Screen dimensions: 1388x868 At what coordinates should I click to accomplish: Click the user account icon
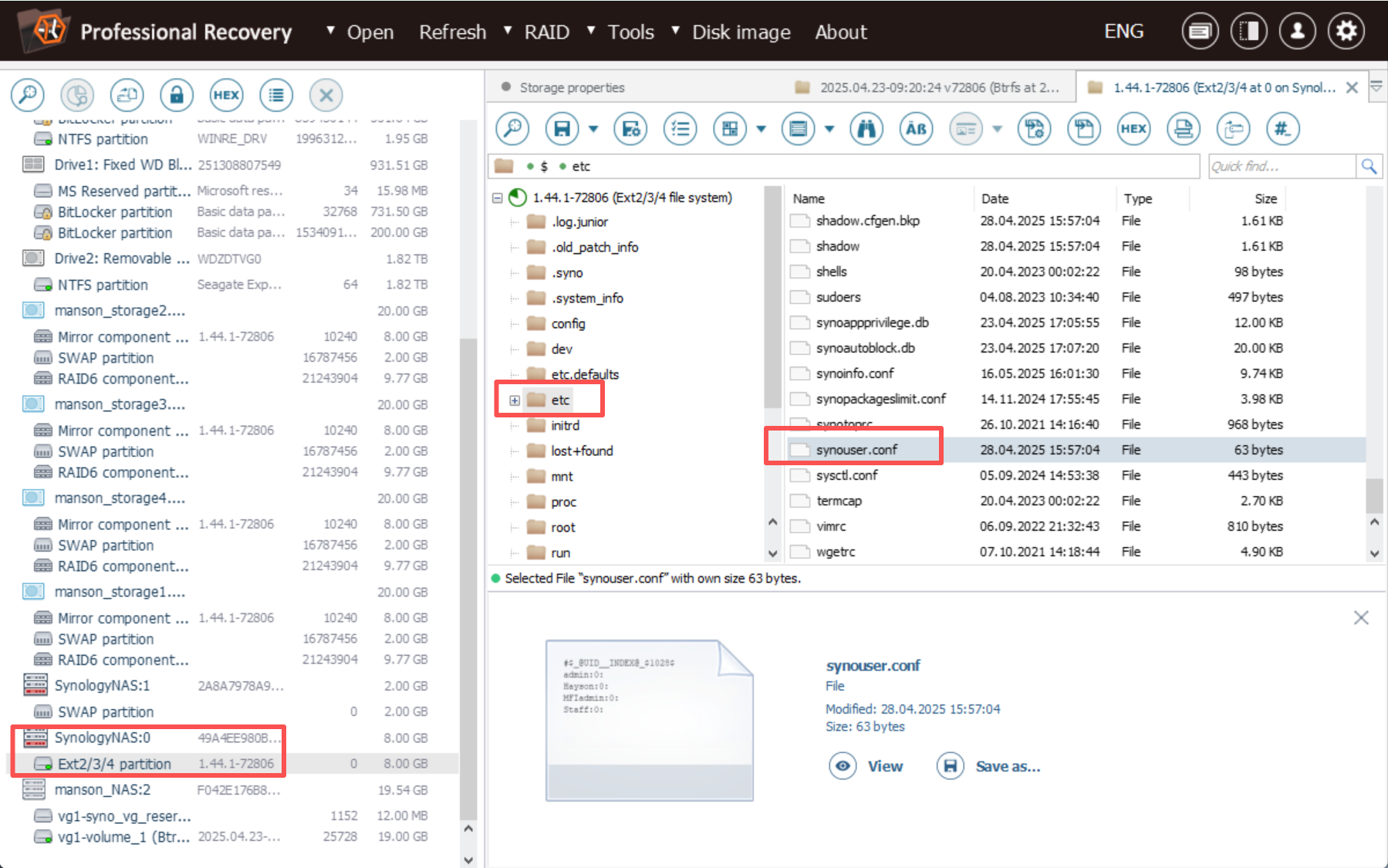(x=1298, y=32)
